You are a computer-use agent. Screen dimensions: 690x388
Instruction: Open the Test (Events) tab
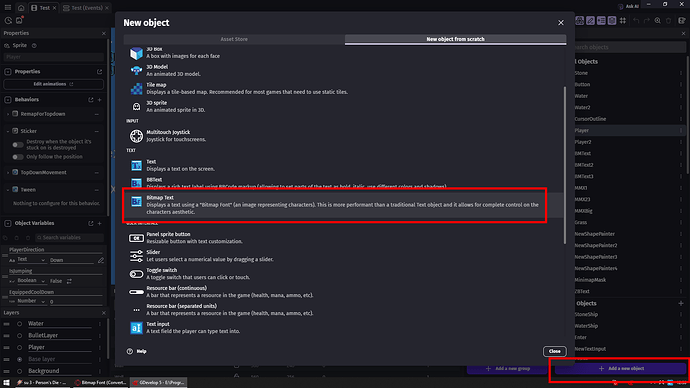86,8
